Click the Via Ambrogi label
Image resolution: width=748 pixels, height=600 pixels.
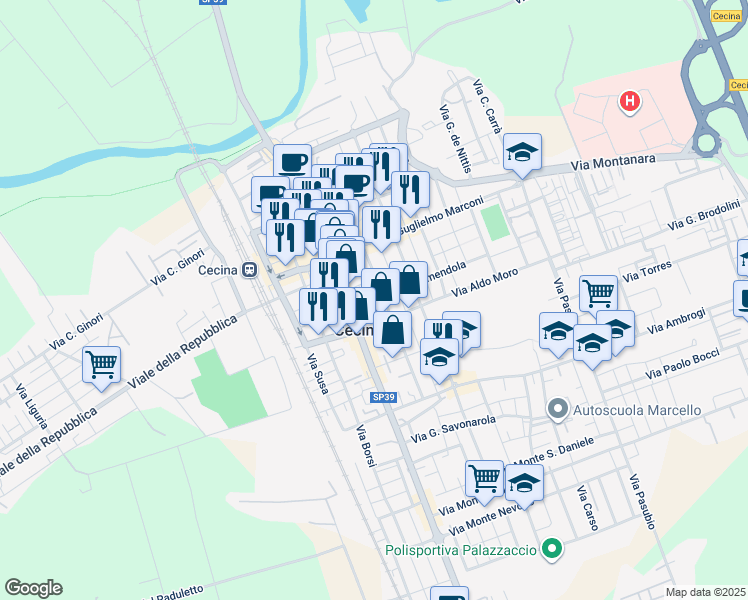(x=676, y=321)
